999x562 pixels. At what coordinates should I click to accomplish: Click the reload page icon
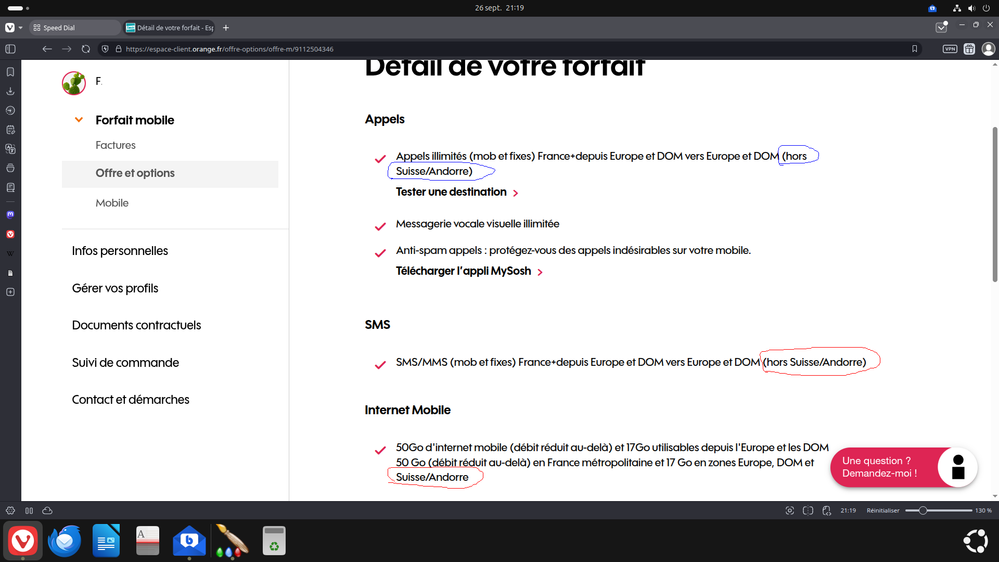point(86,49)
